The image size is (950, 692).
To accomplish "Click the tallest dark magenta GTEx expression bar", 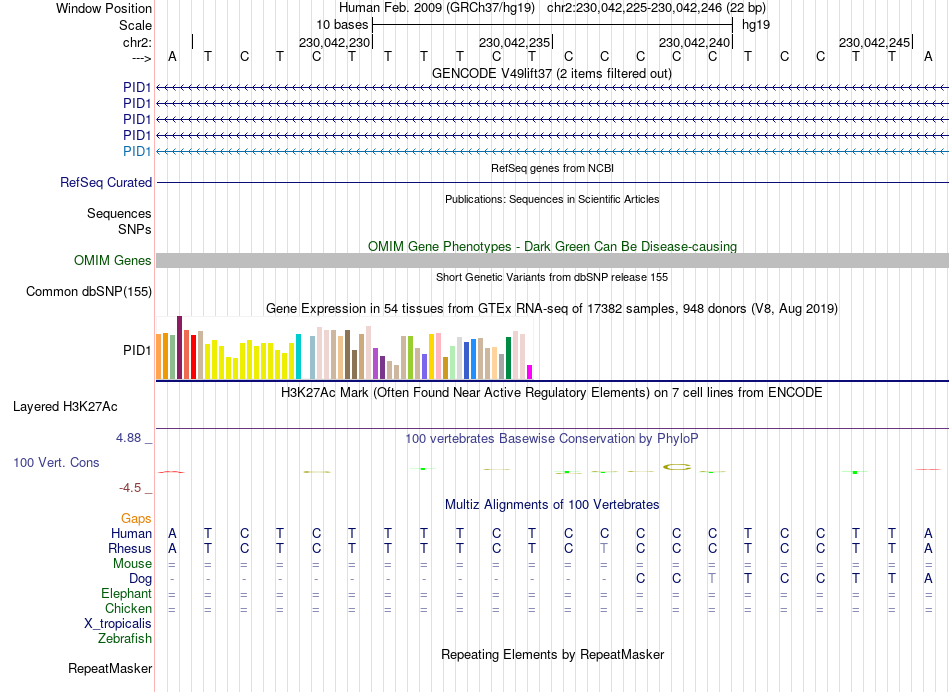I will (179, 347).
